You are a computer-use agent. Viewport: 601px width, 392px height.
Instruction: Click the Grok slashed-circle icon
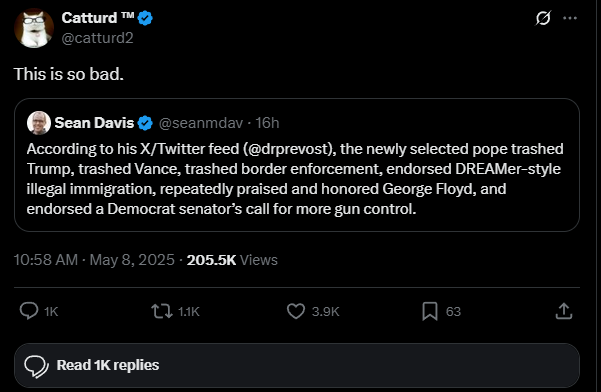click(x=543, y=18)
